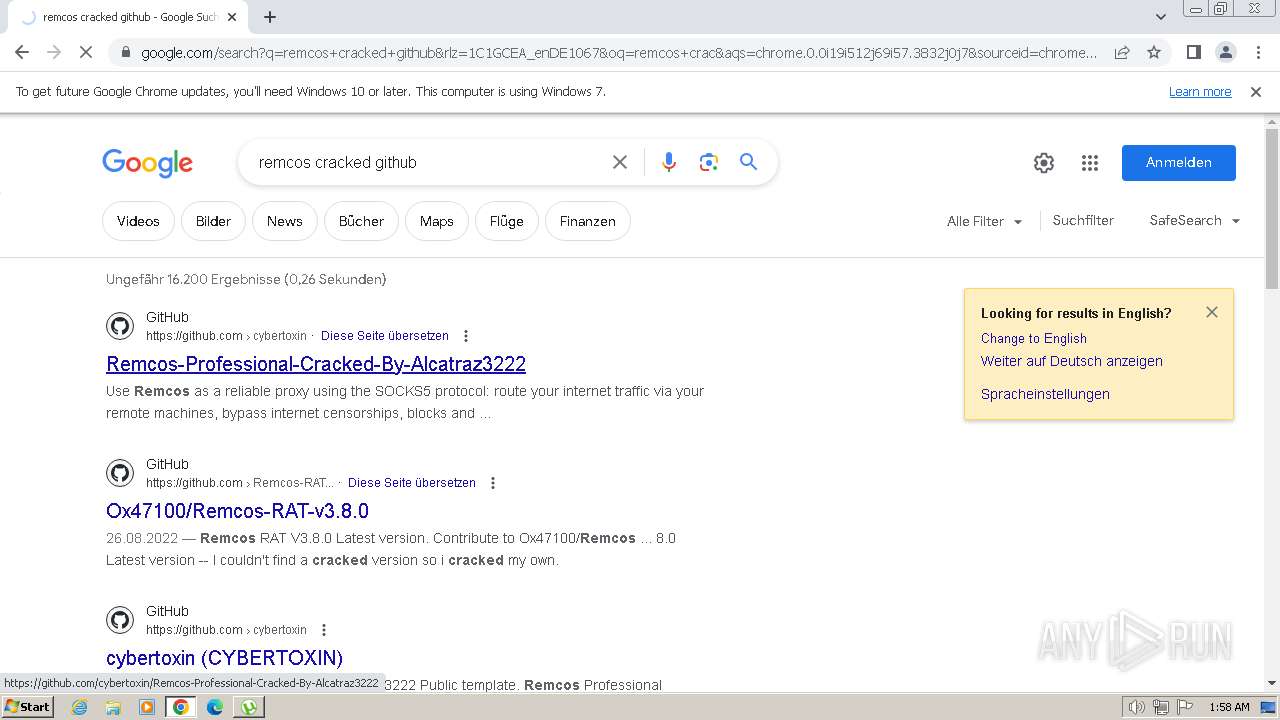1280x720 pixels.
Task: Select the Bilder filter
Action: pyautogui.click(x=213, y=221)
